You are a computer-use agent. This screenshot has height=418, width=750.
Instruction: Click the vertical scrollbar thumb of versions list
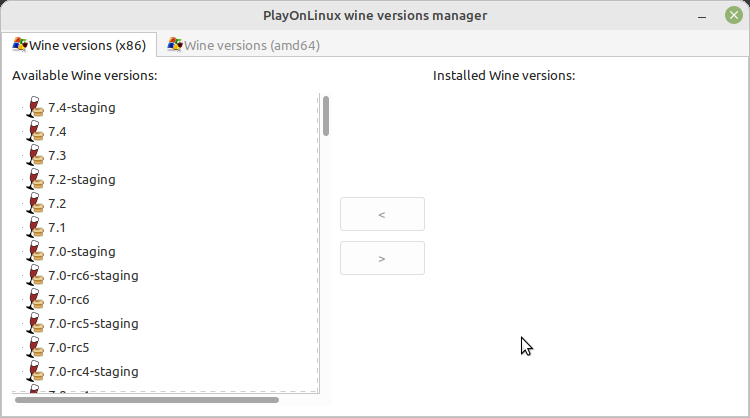[x=326, y=116]
